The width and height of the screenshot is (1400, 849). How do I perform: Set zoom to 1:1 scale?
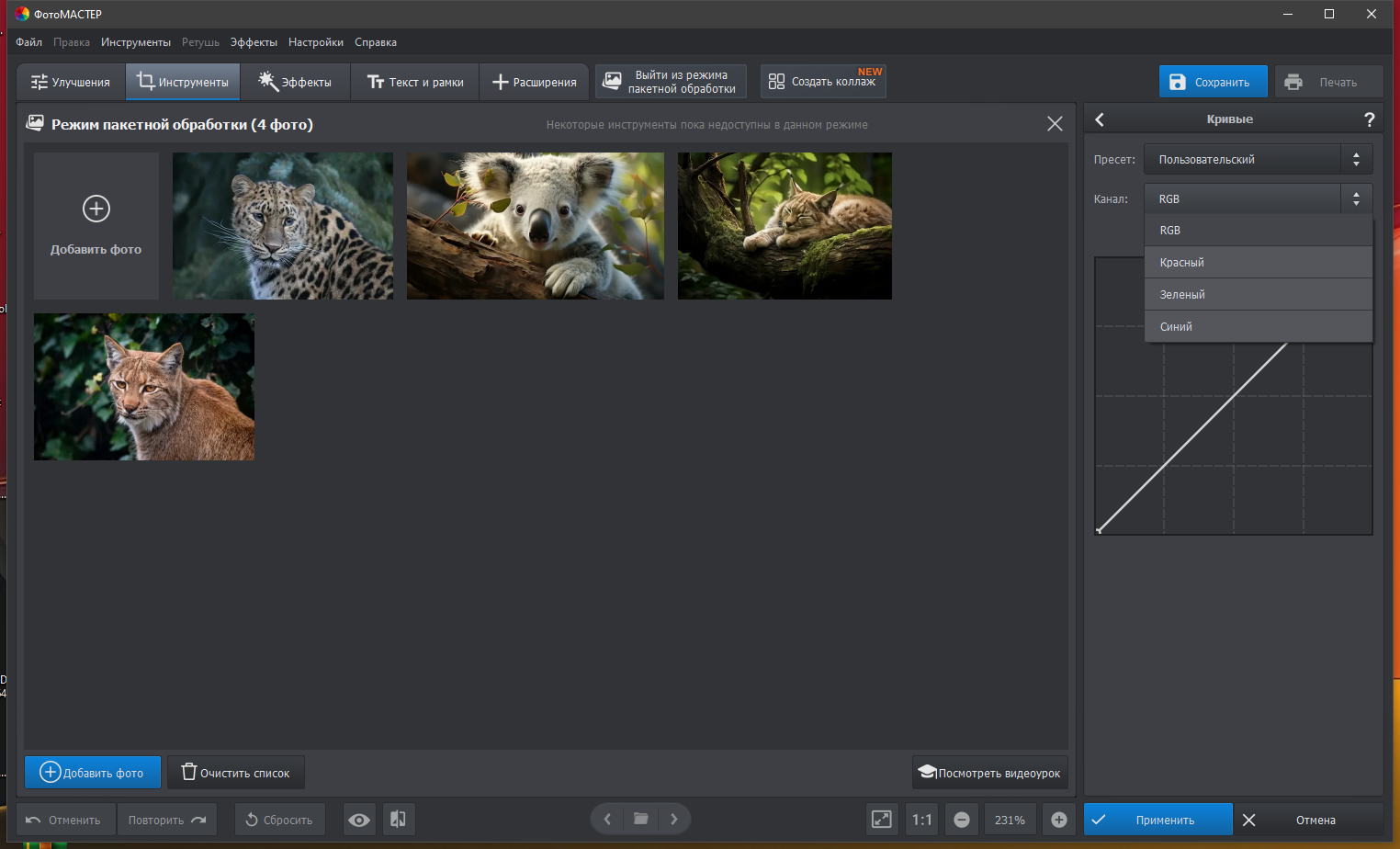[921, 820]
